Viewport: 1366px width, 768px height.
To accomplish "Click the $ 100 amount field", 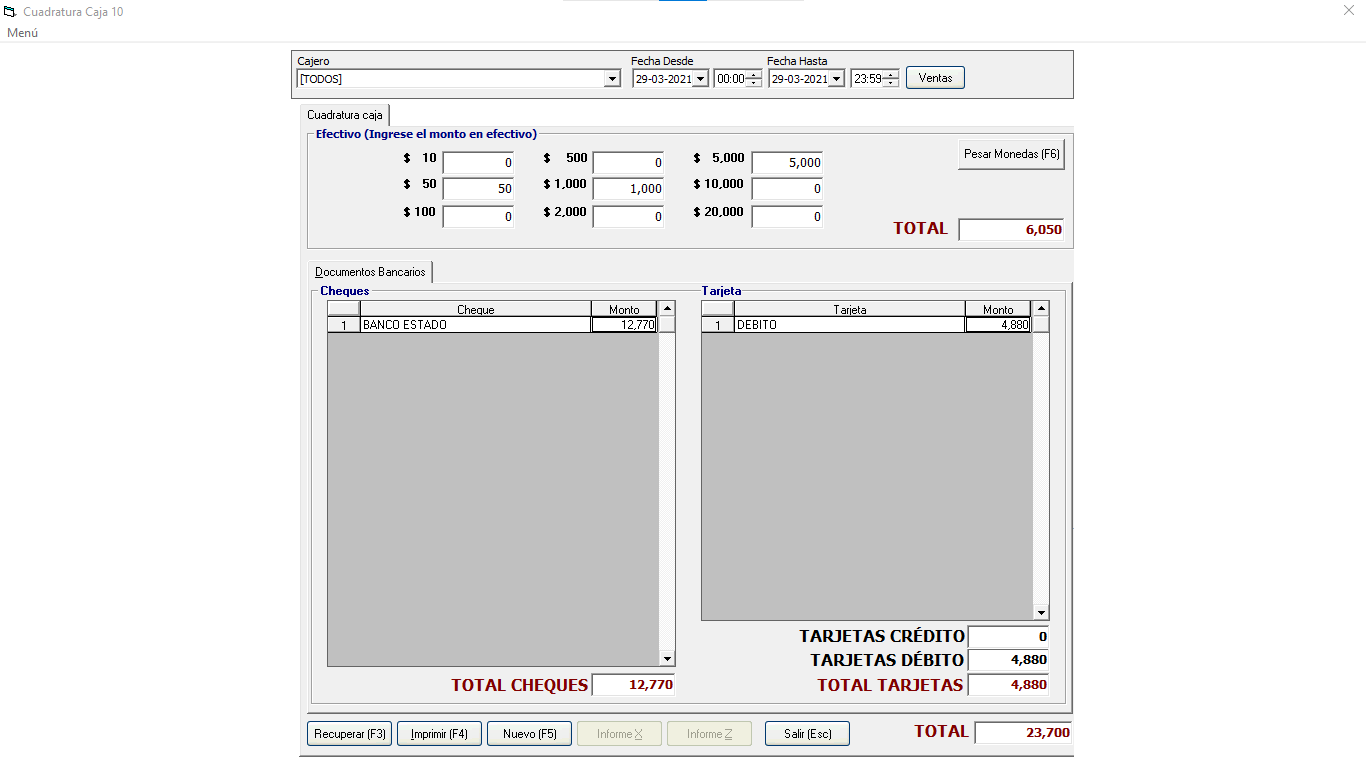I will 478,216.
